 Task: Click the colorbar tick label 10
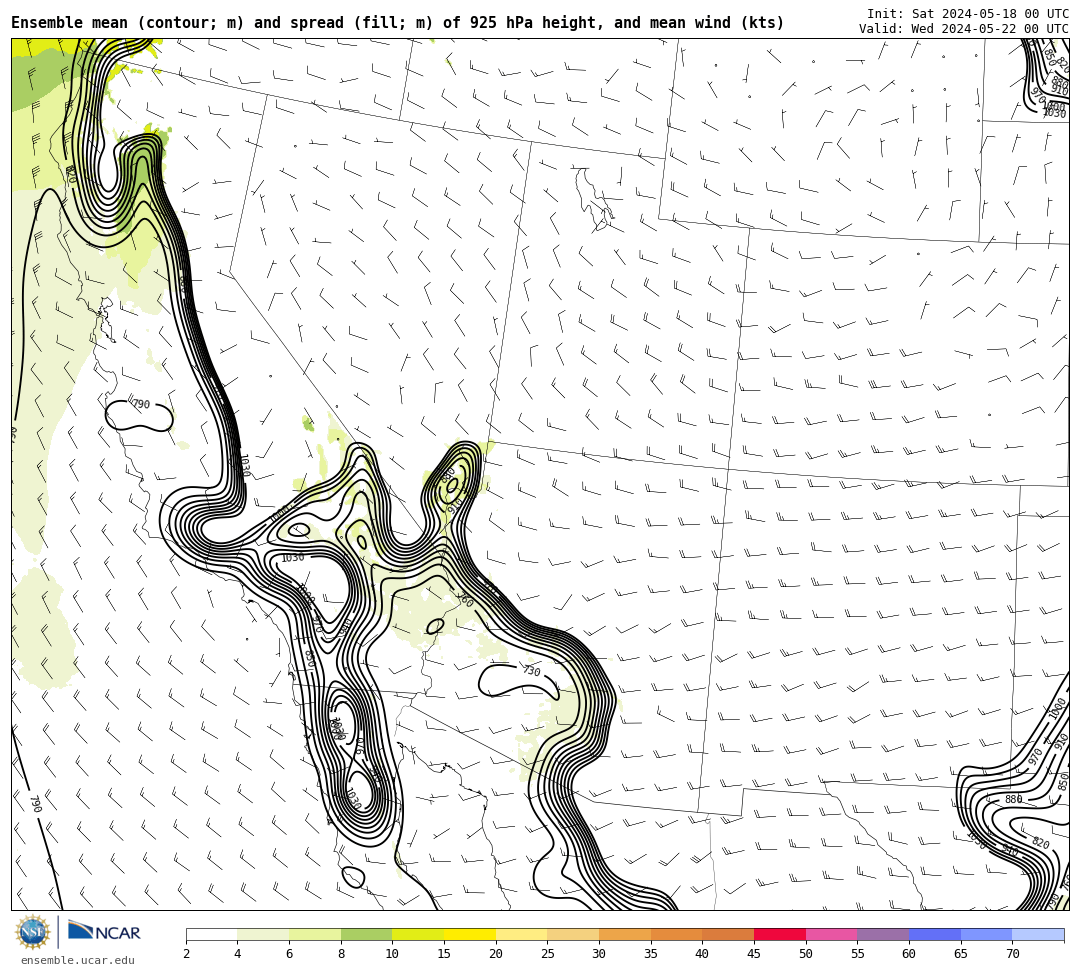click(393, 954)
